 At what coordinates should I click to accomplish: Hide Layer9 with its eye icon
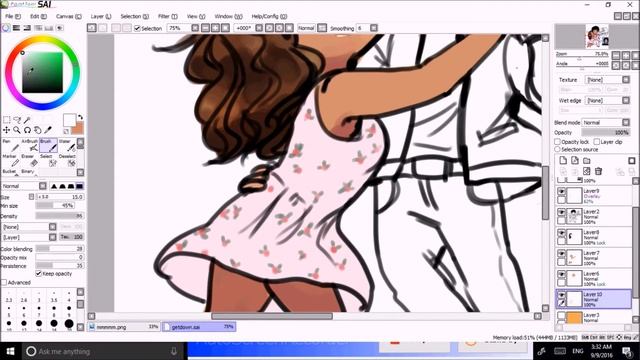(562, 191)
